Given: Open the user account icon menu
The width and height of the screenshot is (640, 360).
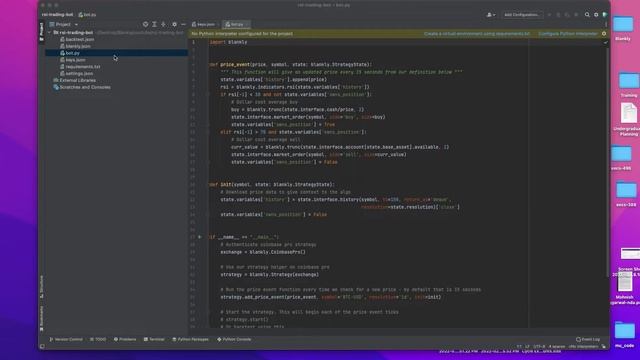Looking at the screenshot, I should pyautogui.click(x=491, y=15).
